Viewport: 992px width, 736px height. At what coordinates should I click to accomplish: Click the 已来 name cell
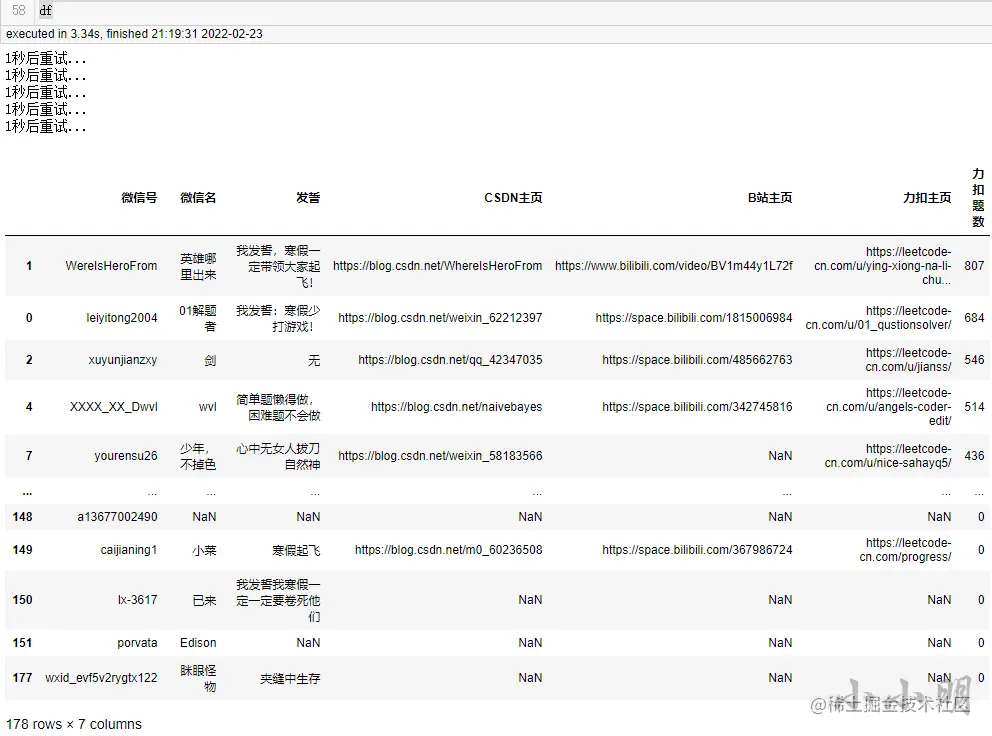pyautogui.click(x=204, y=600)
